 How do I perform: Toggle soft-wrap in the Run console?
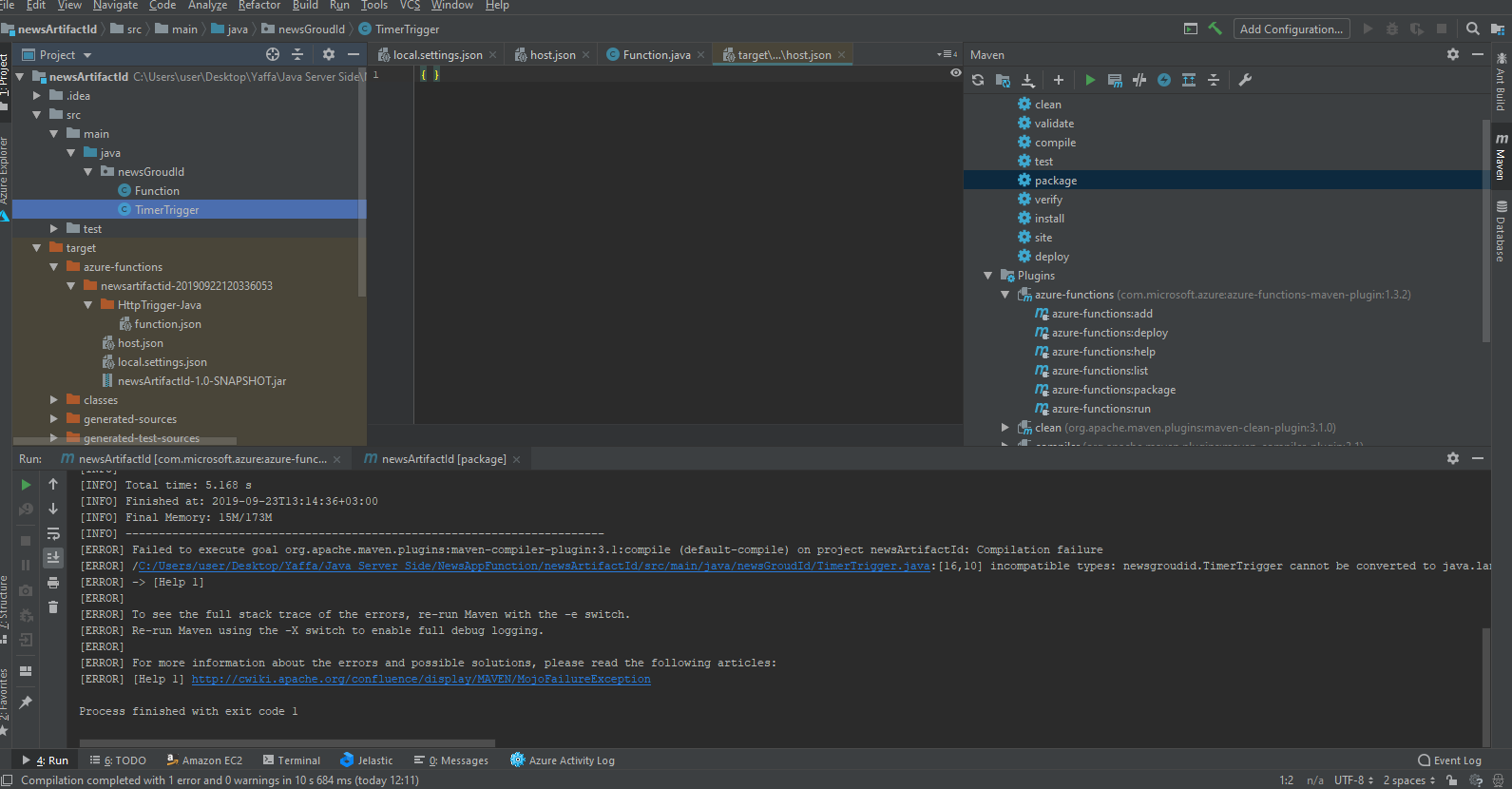click(53, 533)
